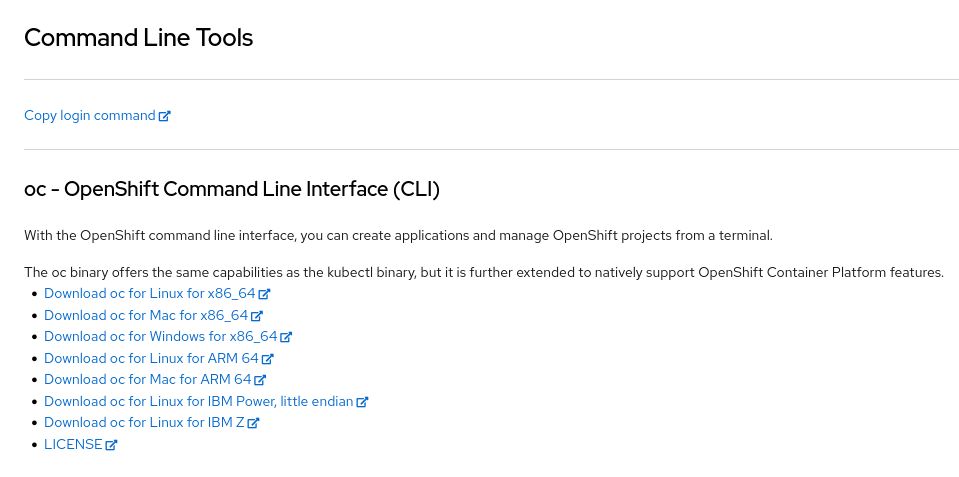The width and height of the screenshot is (959, 477).
Task: Click external icon next to Linux x86_64 download
Action: pyautogui.click(x=265, y=295)
